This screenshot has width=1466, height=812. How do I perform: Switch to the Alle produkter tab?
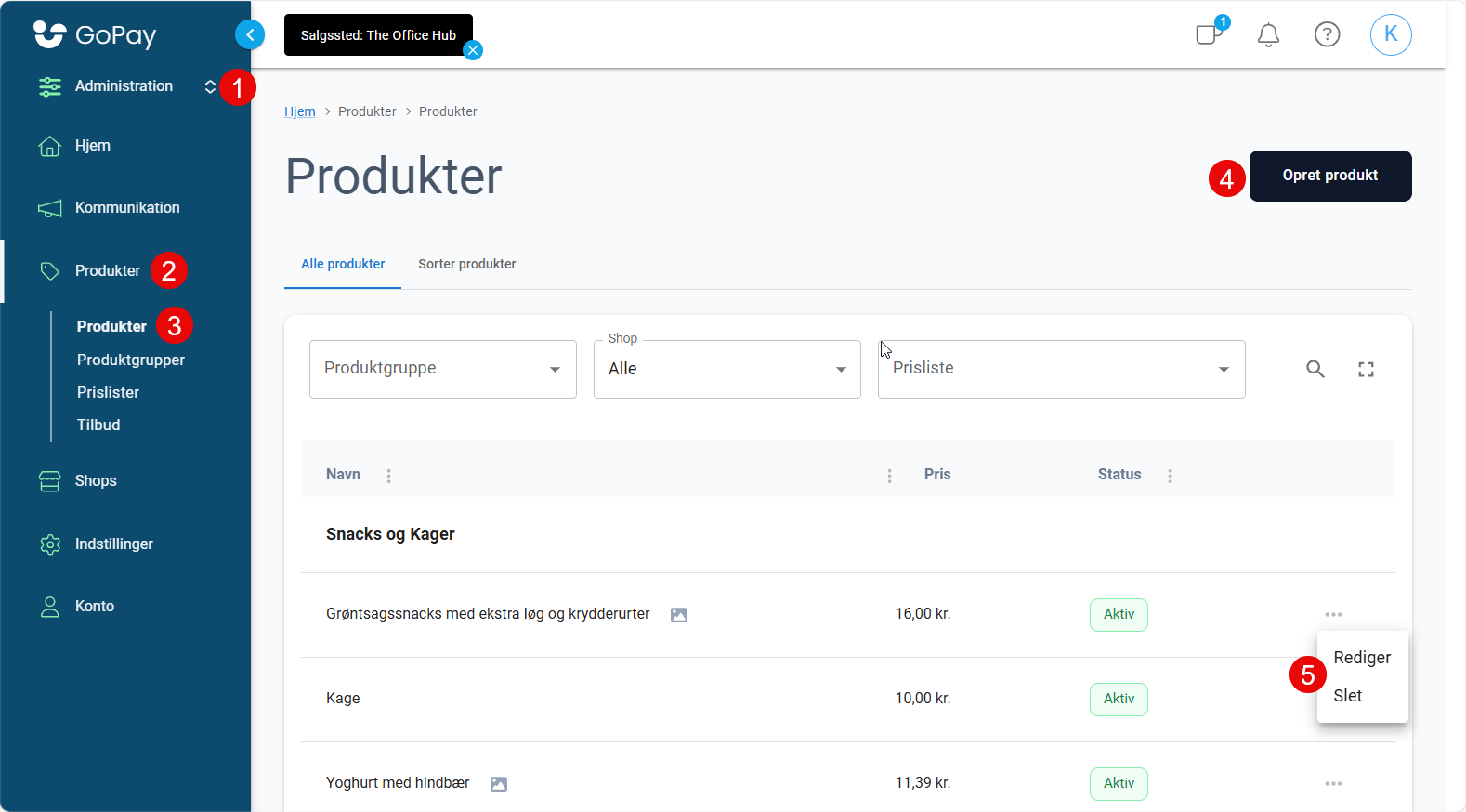tap(343, 264)
